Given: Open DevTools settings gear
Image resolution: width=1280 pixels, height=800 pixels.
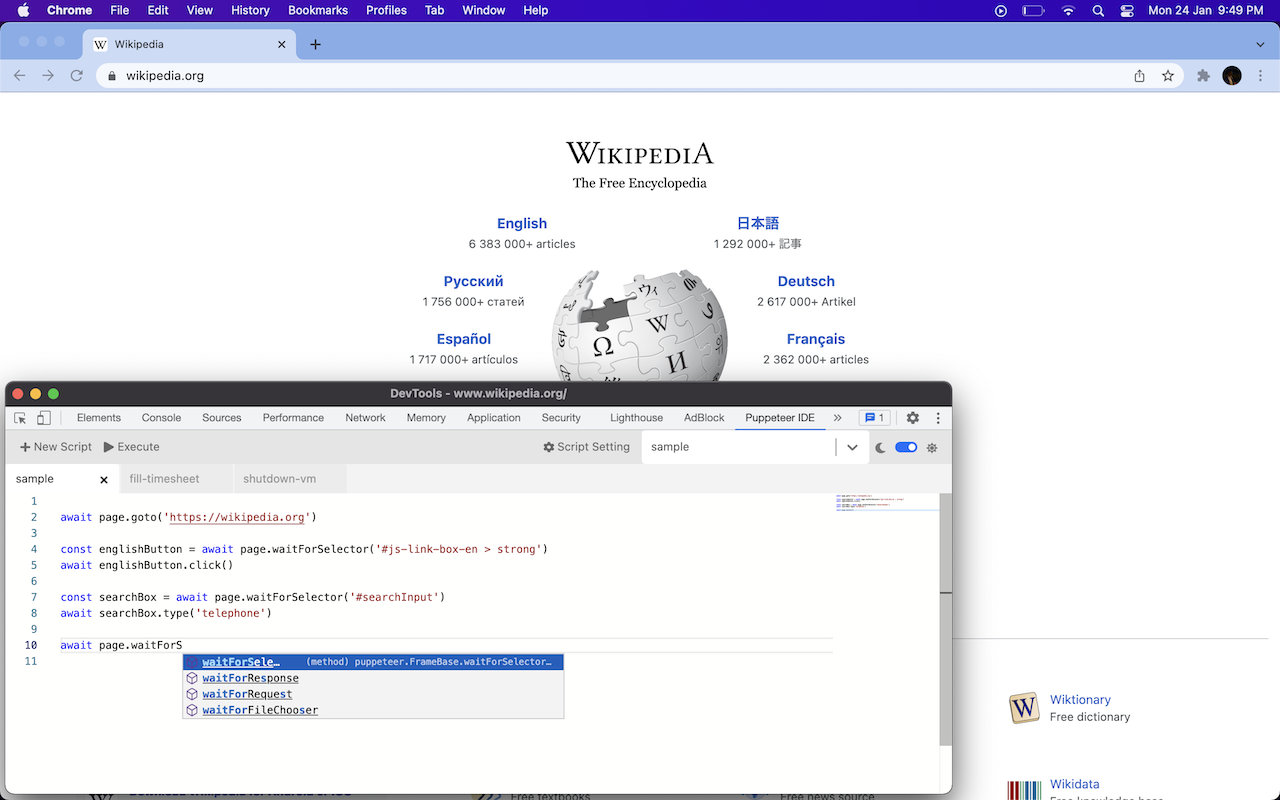Looking at the screenshot, I should (x=913, y=418).
